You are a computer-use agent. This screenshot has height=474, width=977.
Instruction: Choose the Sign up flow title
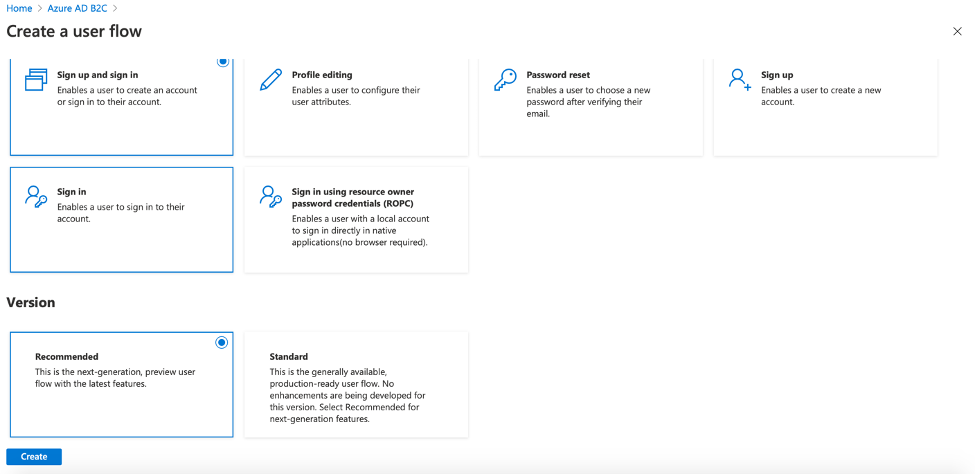pos(777,75)
